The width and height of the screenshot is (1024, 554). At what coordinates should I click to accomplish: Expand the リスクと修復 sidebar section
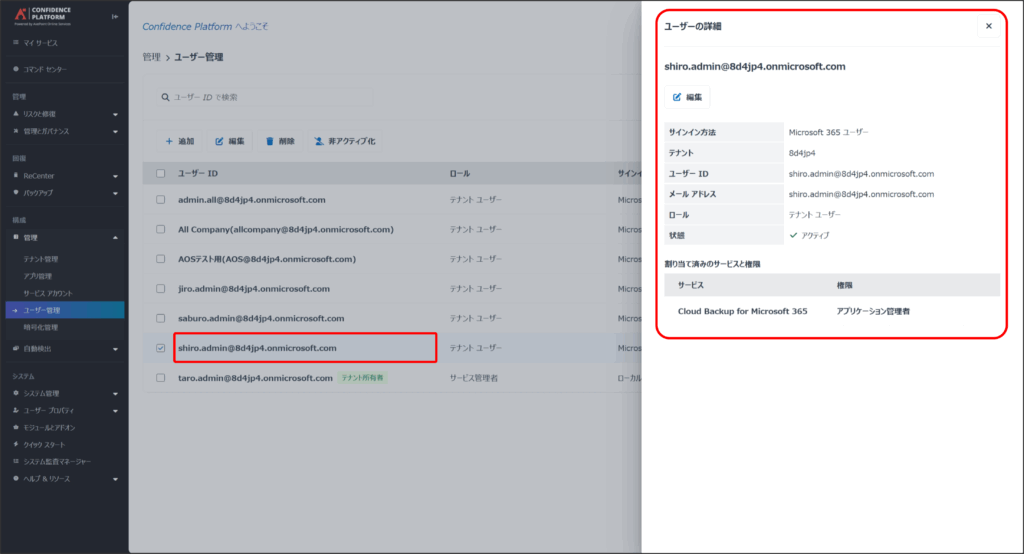(x=115, y=115)
